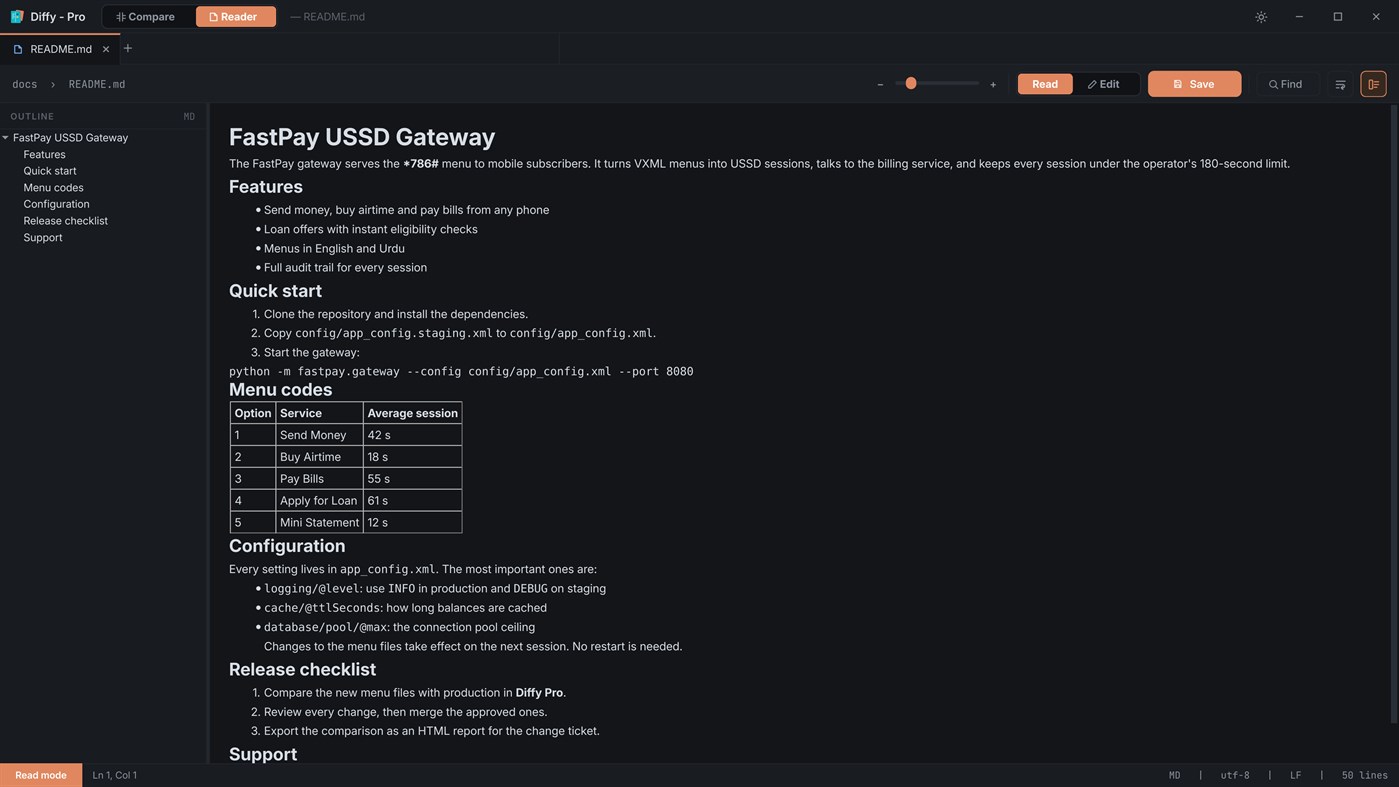1399x787 pixels.
Task: Save the document with Save button
Action: [1194, 84]
